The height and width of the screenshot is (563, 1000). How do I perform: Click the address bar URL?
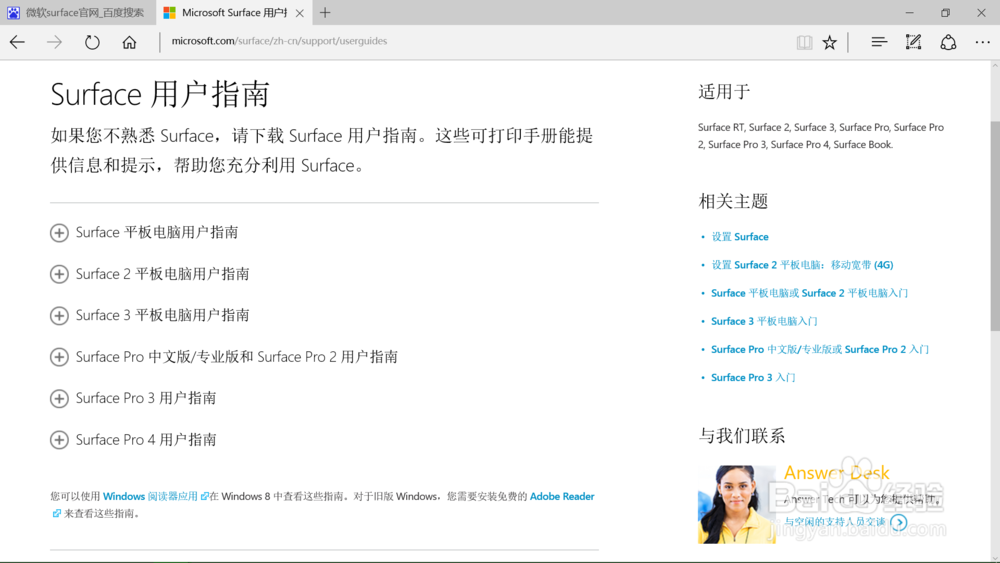(279, 41)
